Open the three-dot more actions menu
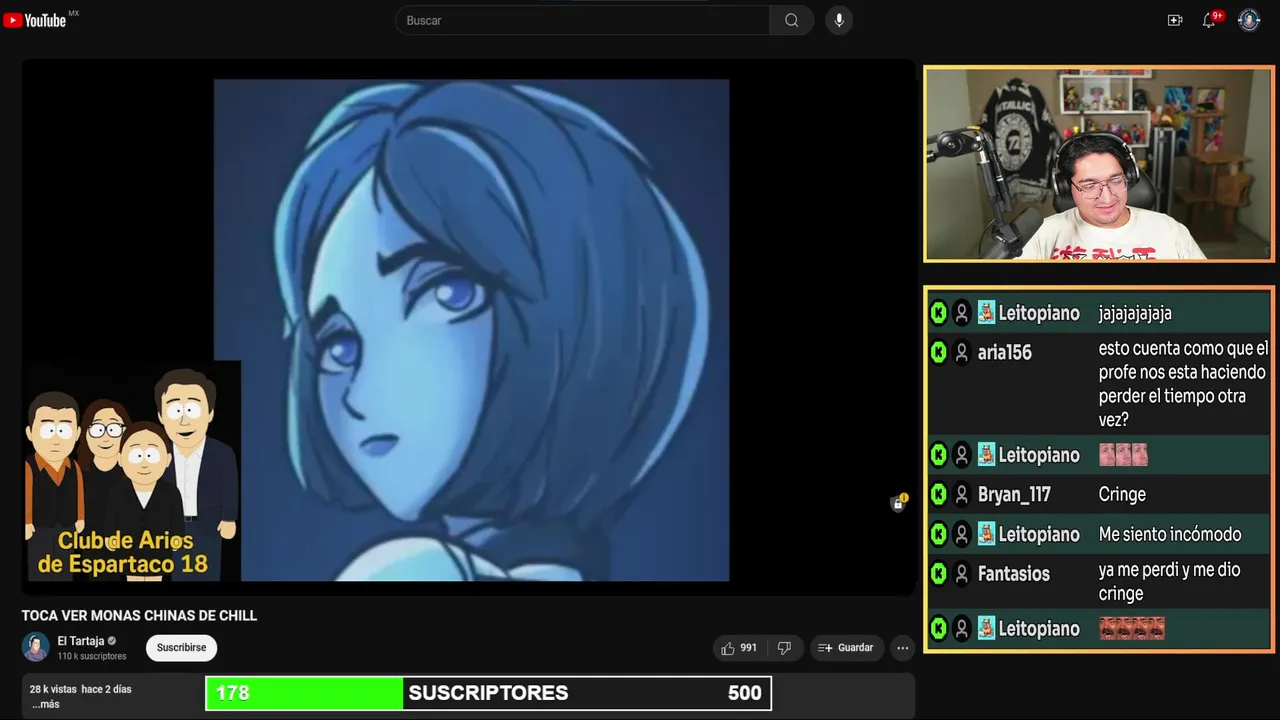Viewport: 1280px width, 720px height. point(903,648)
